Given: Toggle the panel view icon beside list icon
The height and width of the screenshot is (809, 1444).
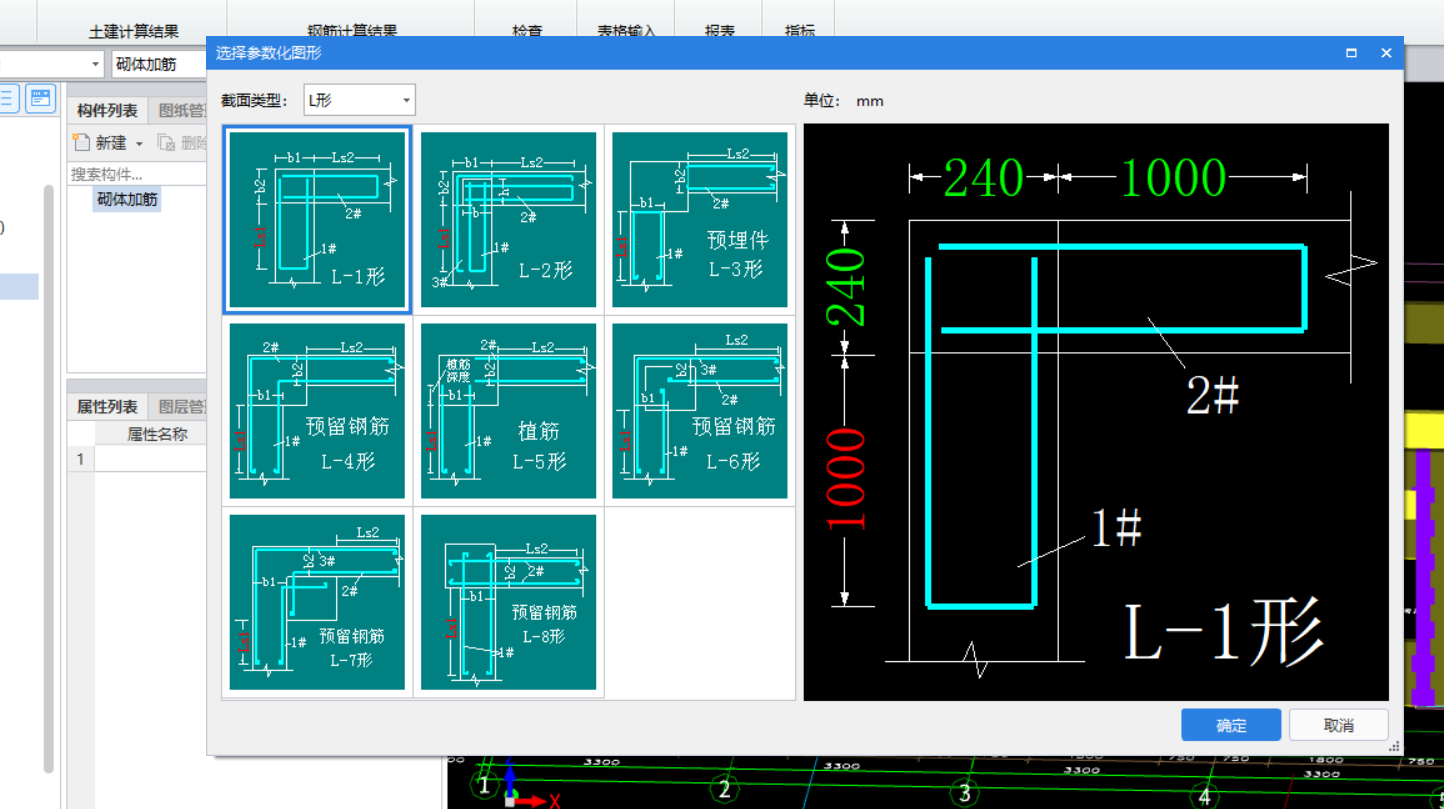Looking at the screenshot, I should (x=41, y=98).
